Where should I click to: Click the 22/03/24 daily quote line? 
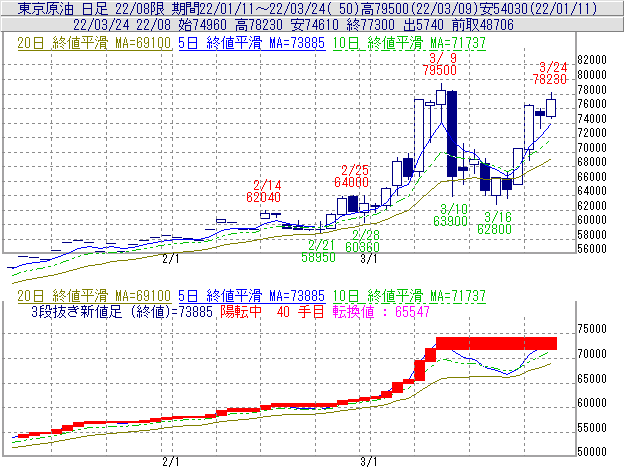click(293, 25)
